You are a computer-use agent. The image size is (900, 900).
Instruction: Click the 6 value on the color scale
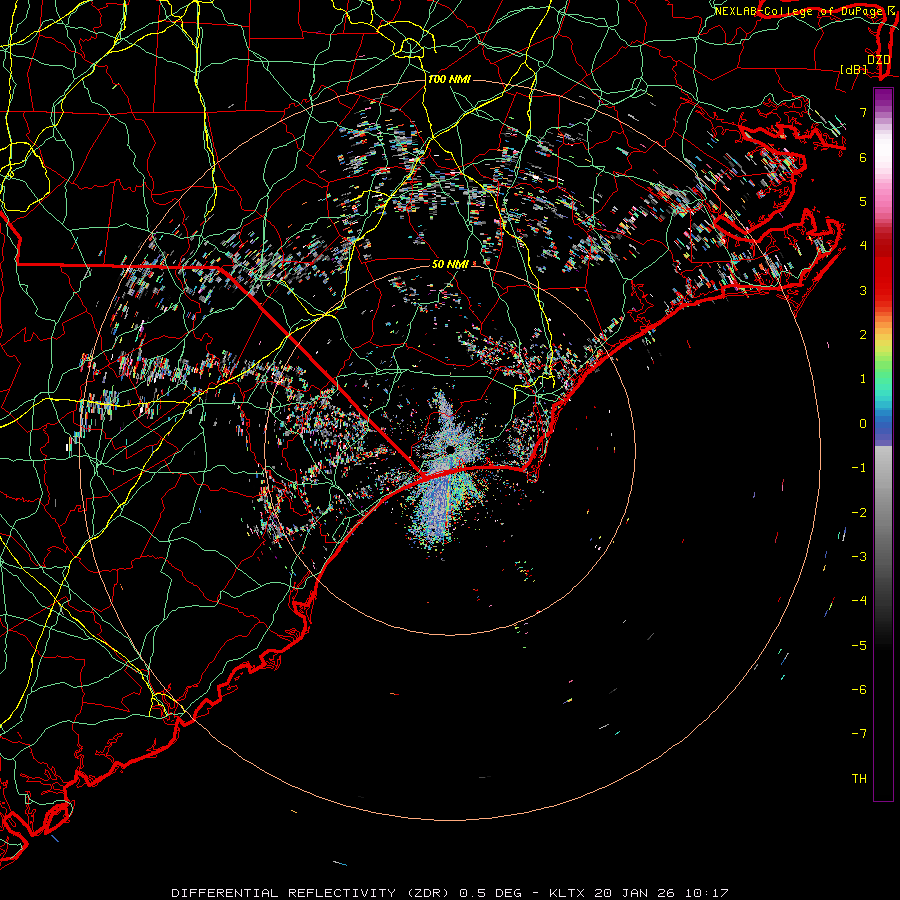click(x=863, y=157)
